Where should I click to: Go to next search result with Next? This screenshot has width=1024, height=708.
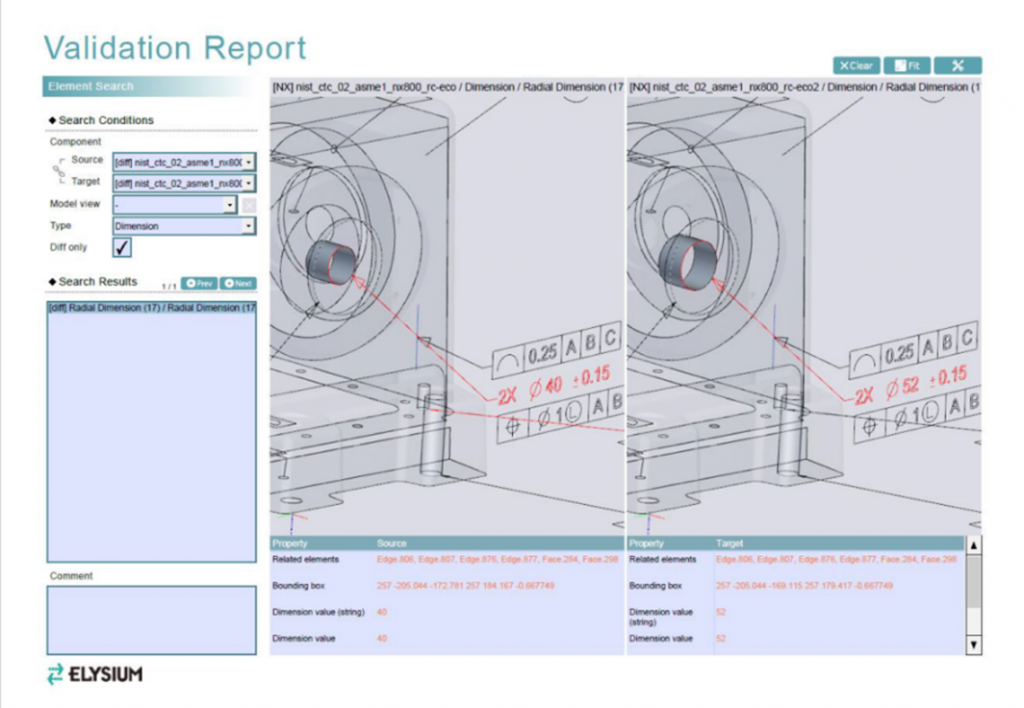[238, 283]
